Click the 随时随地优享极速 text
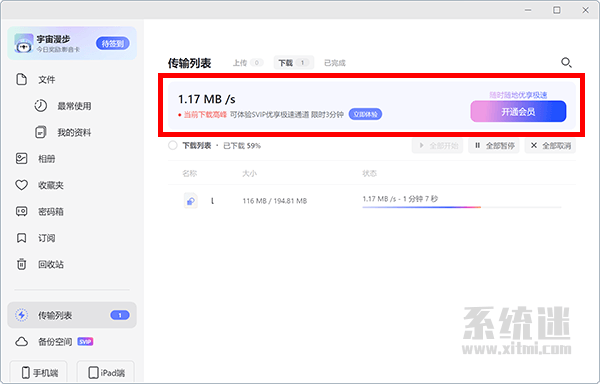Viewport: 600px width, 384px height. point(518,95)
